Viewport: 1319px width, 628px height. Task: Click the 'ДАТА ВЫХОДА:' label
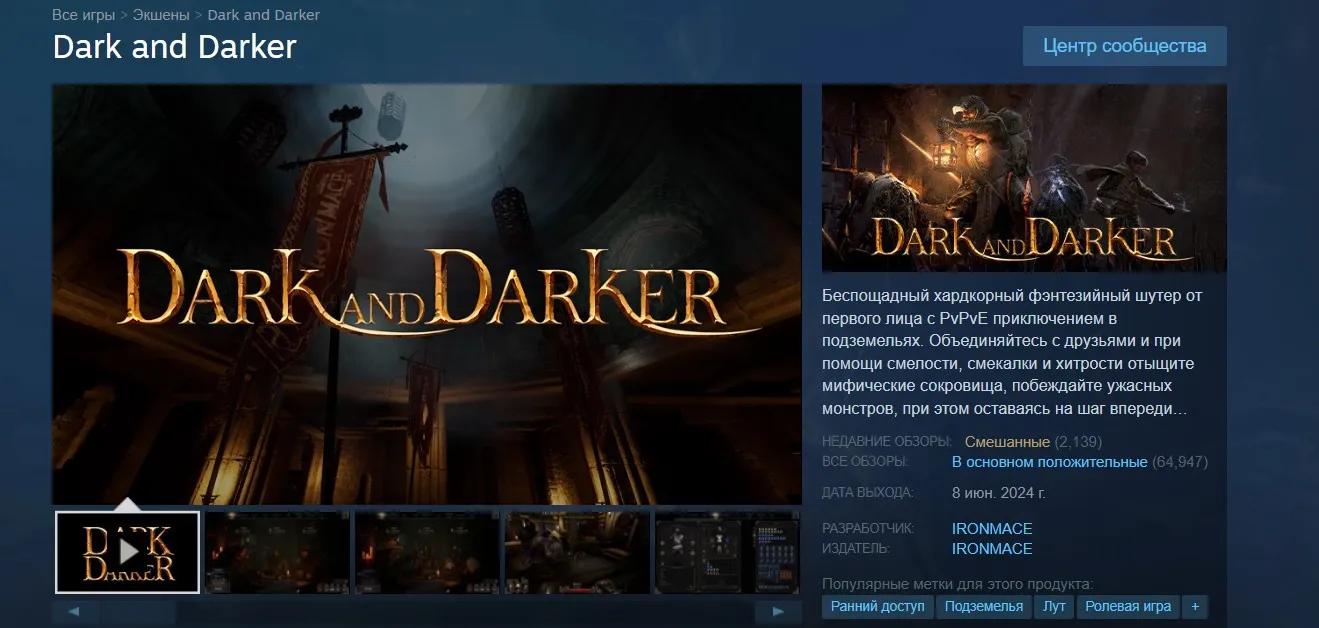tap(868, 493)
